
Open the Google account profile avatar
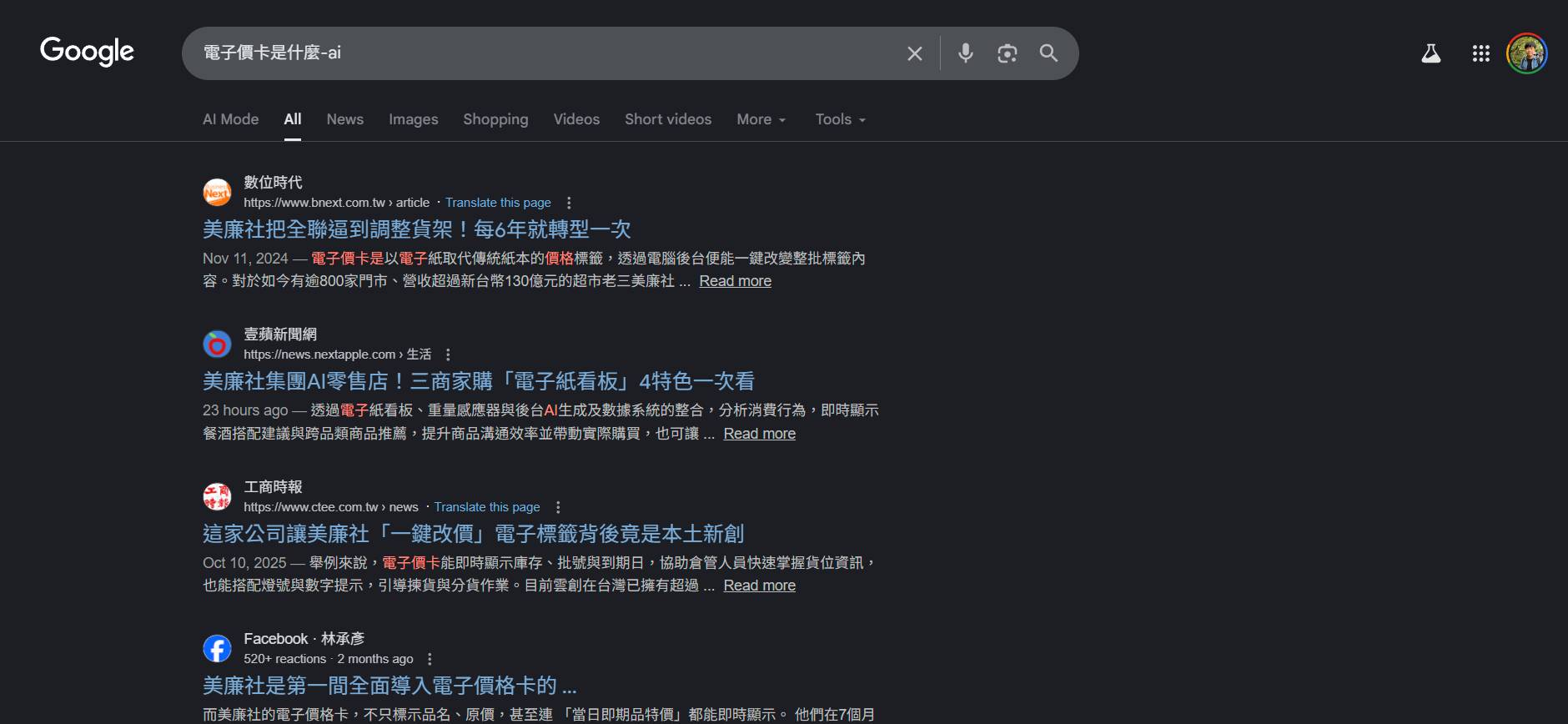tap(1526, 53)
